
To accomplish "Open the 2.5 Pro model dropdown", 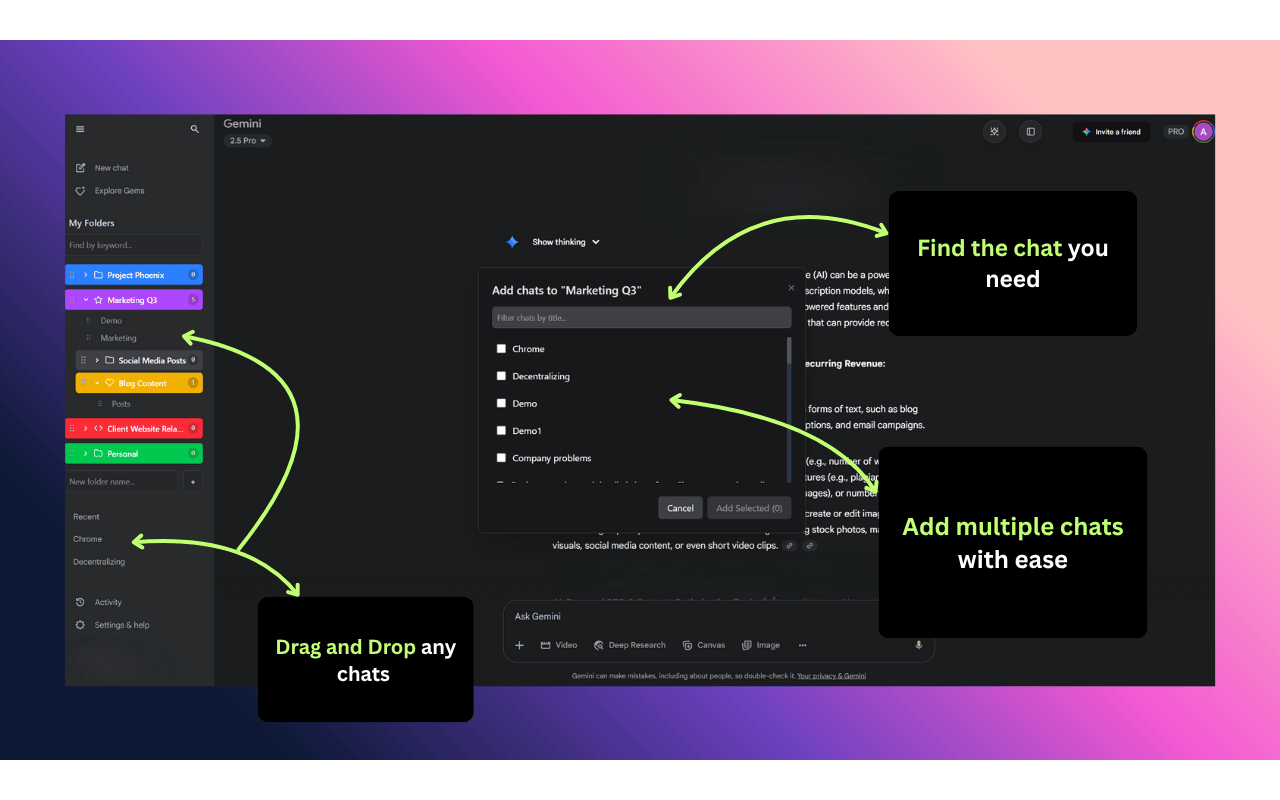I will click(248, 141).
